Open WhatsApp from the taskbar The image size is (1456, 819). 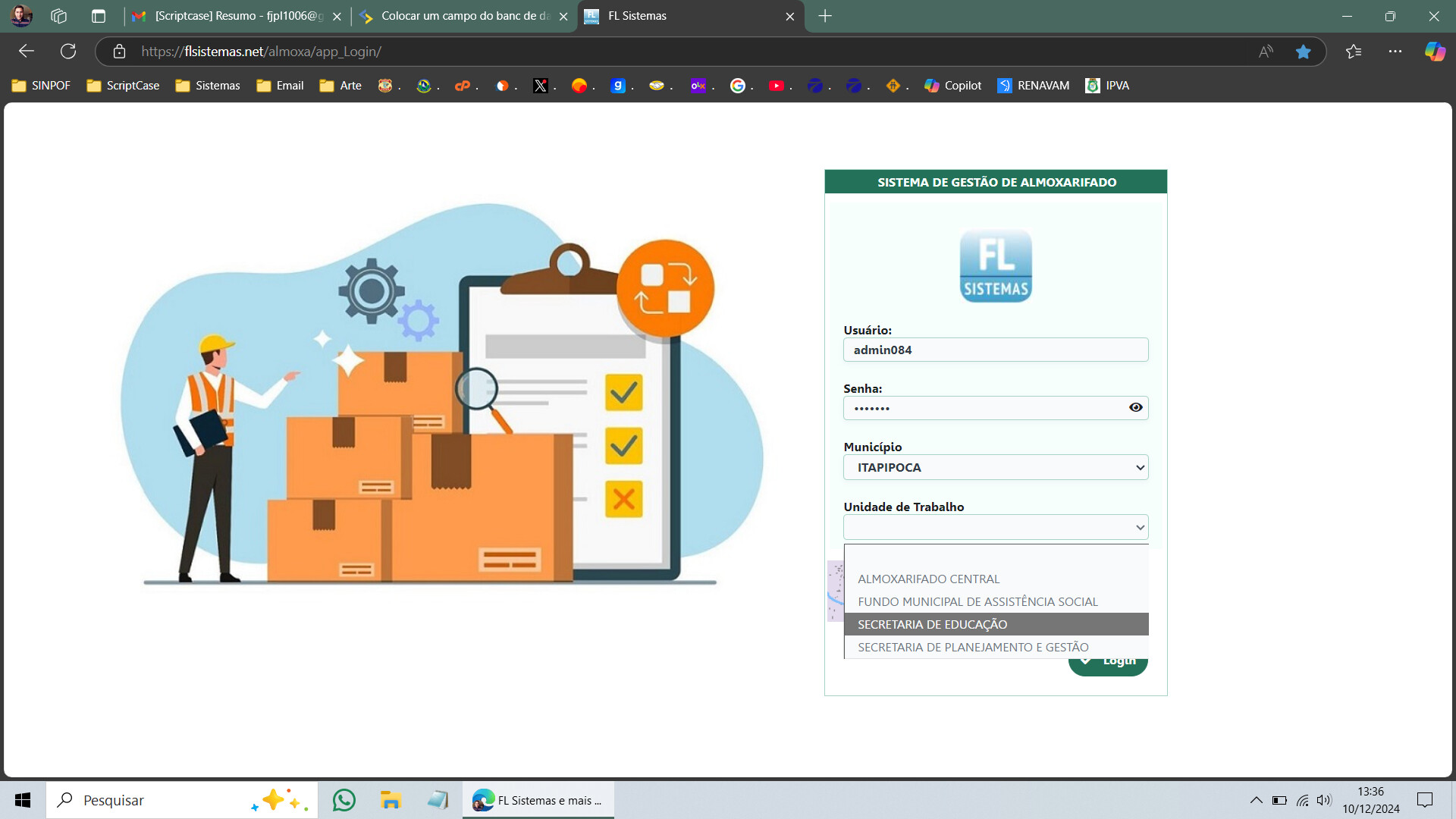point(344,800)
